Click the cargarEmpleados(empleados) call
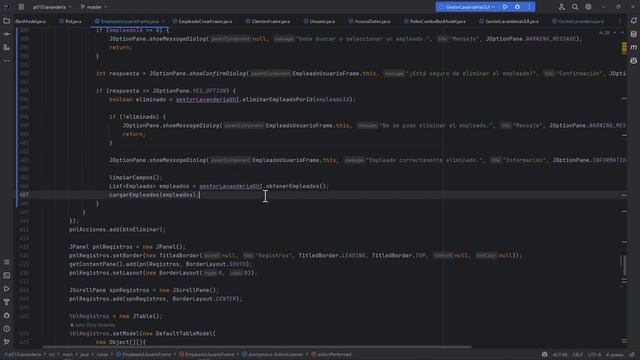 153,195
